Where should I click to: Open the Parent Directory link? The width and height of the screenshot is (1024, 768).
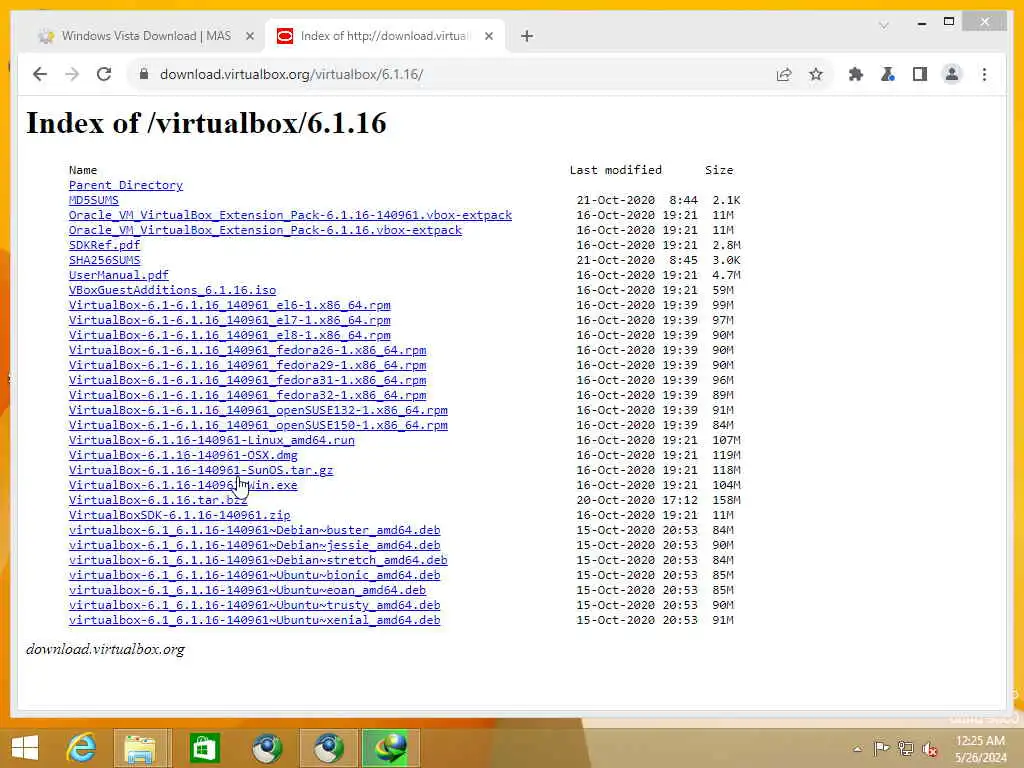point(125,185)
